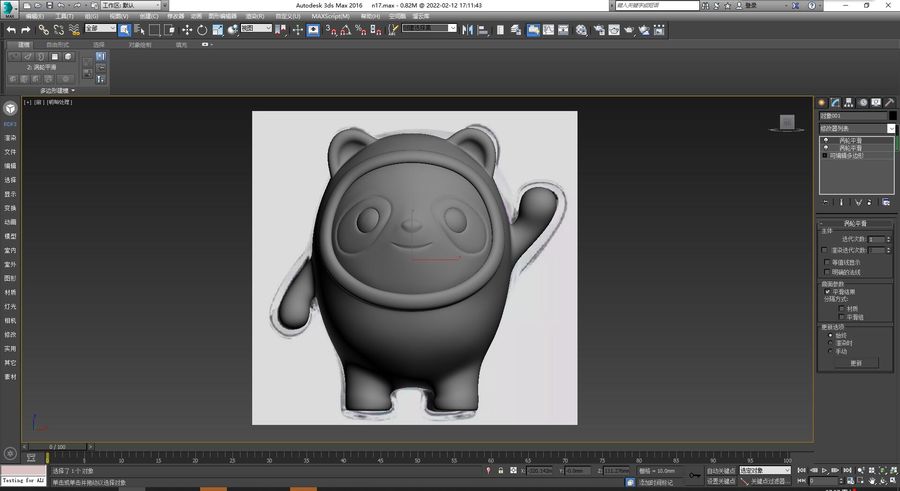900x491 pixels.
Task: Enable the 等值线显示 checkbox
Action: tap(828, 262)
